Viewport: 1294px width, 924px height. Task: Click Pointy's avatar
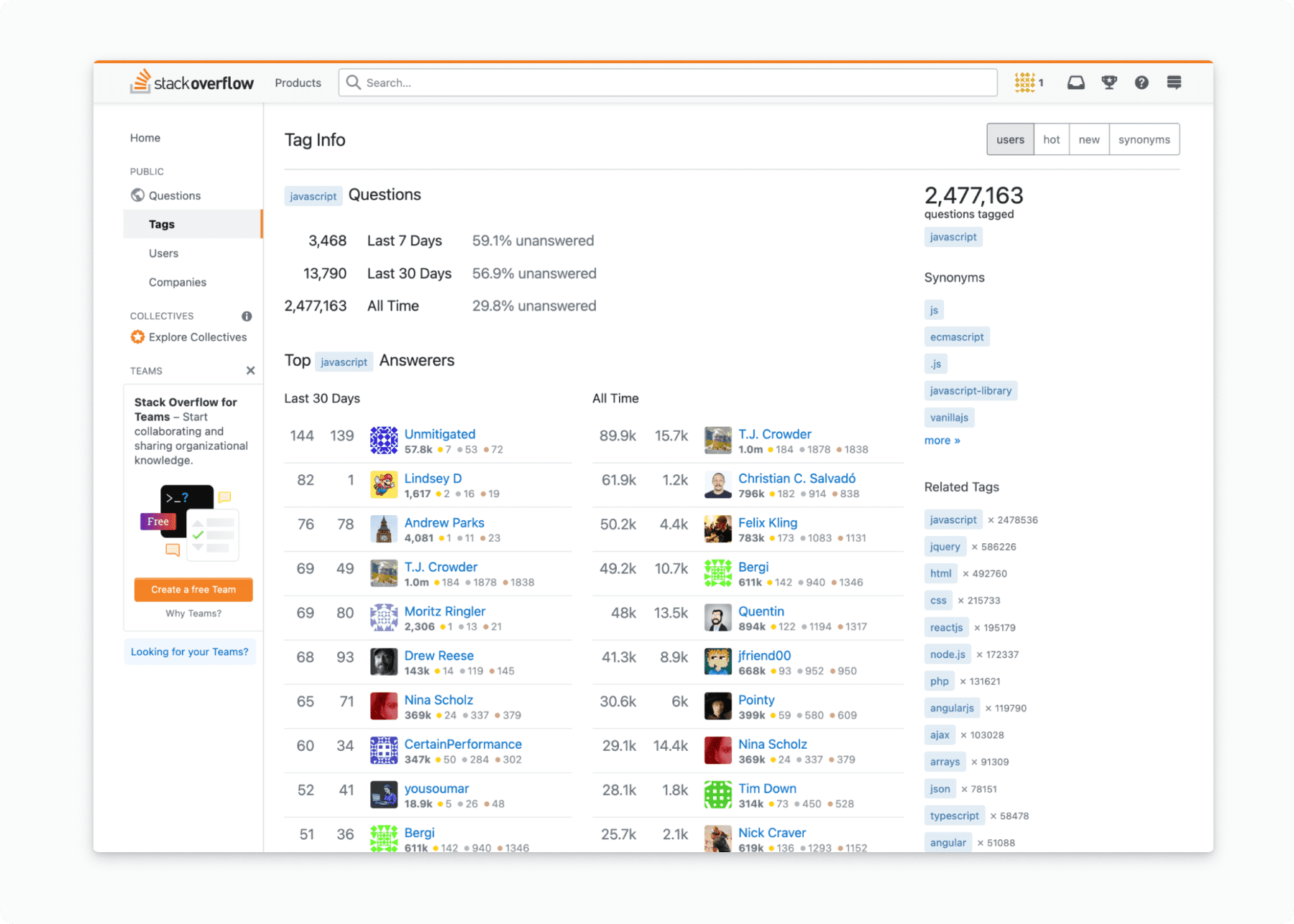point(717,706)
